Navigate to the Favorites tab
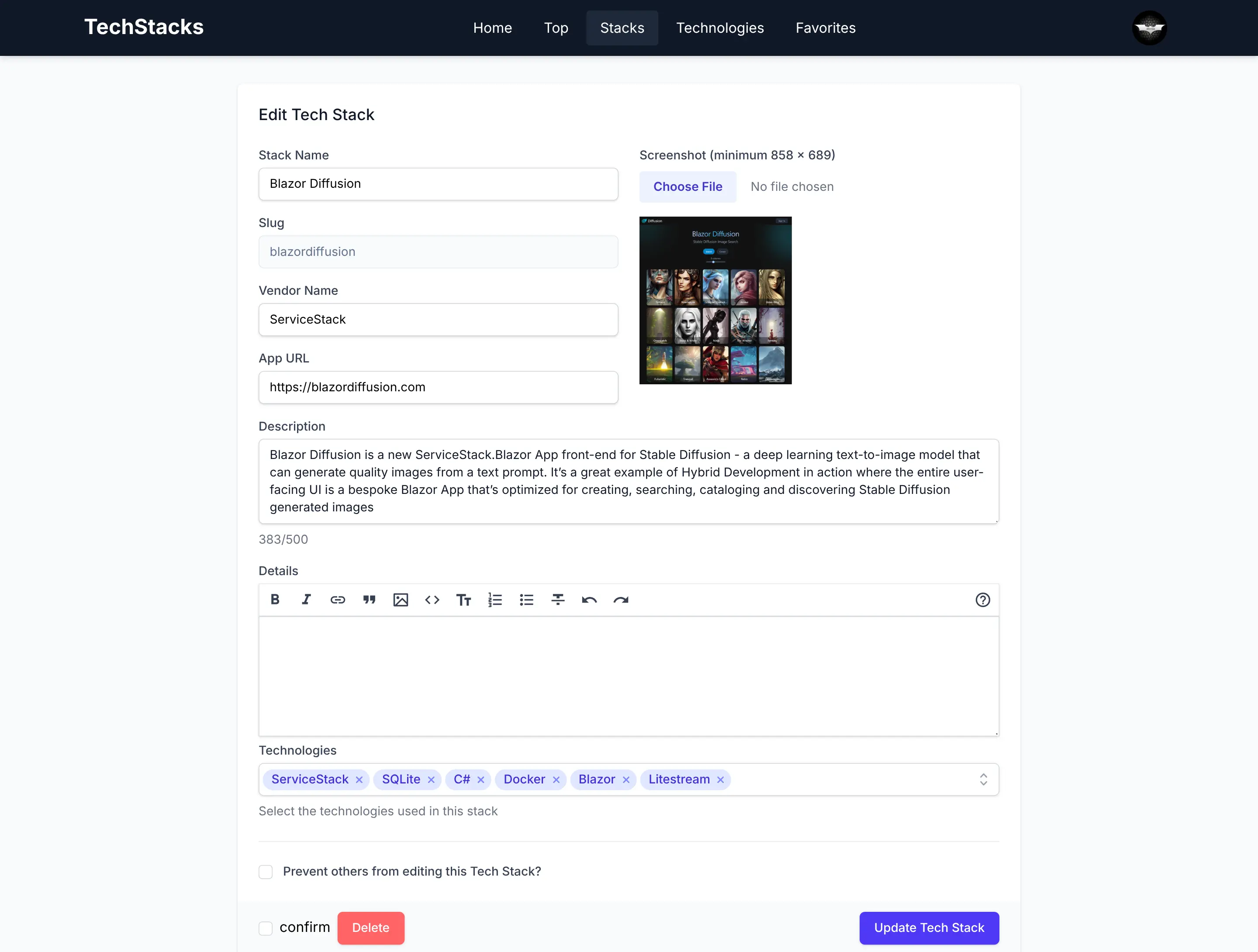The image size is (1258, 952). click(x=825, y=28)
